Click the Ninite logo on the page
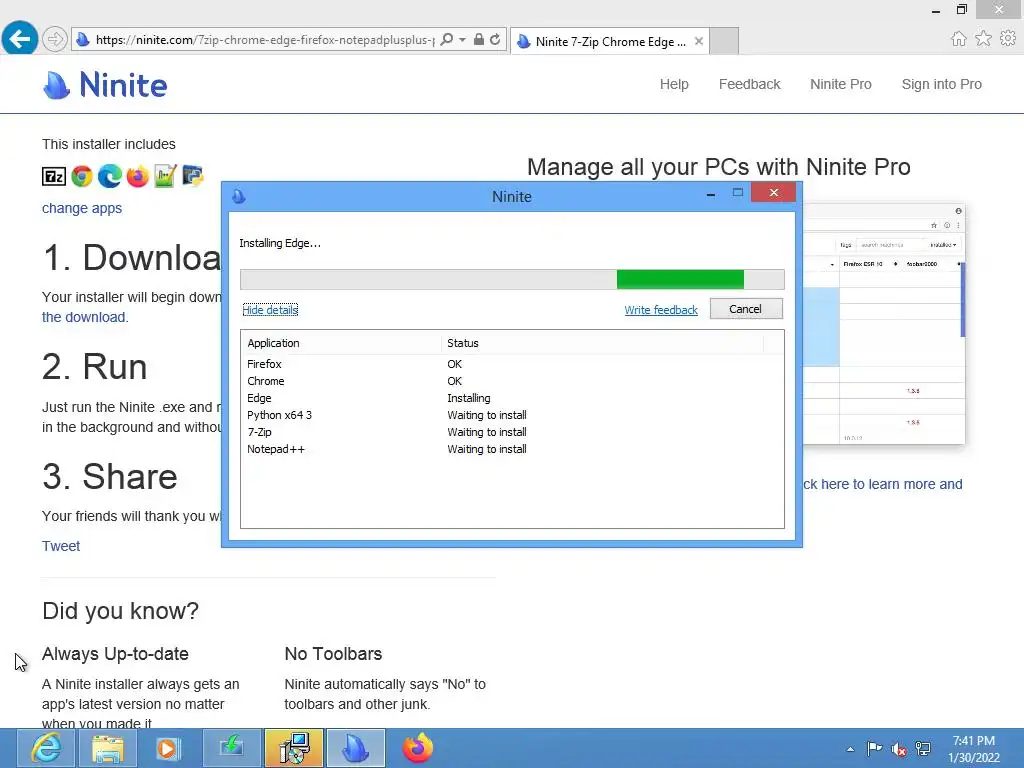The image size is (1024, 768). click(x=105, y=85)
